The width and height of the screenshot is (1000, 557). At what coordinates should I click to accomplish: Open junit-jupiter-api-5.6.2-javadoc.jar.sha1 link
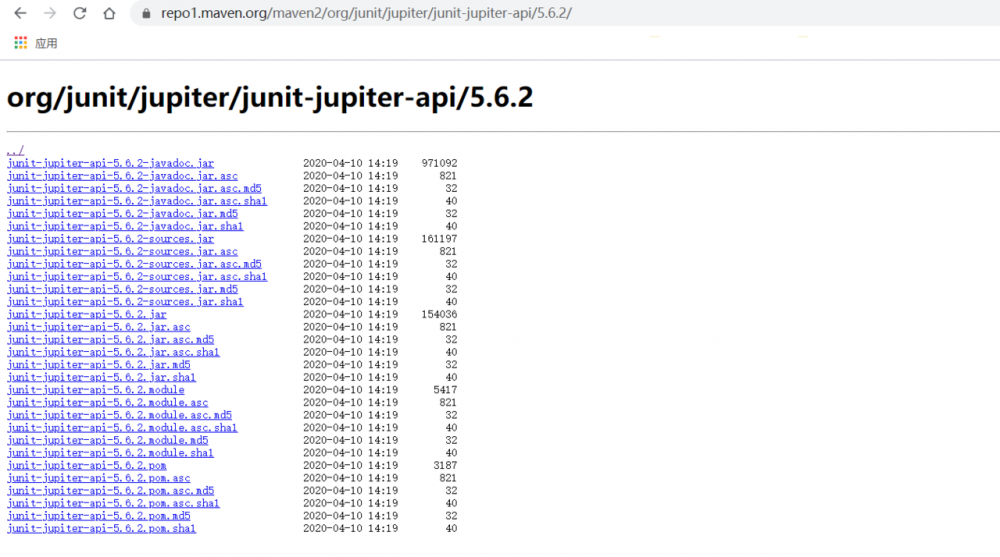point(125,227)
